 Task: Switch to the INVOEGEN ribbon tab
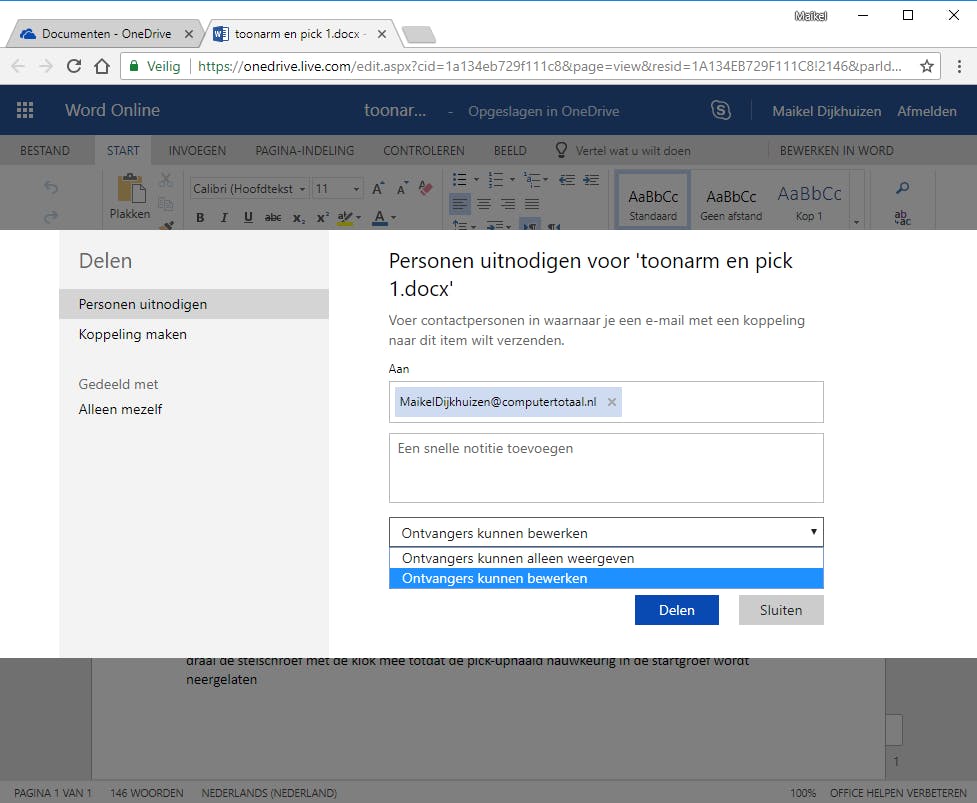click(197, 151)
